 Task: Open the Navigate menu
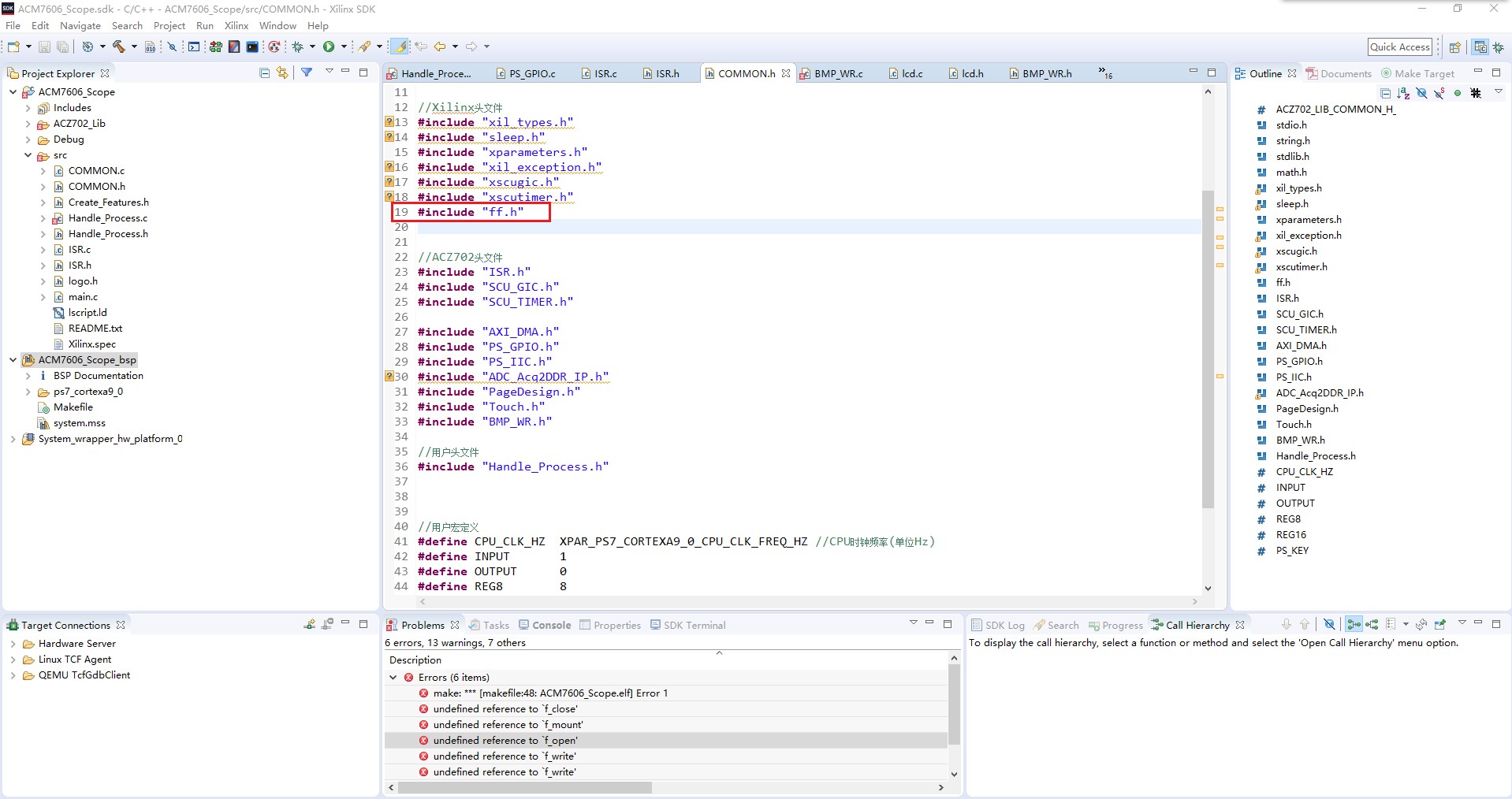[80, 25]
